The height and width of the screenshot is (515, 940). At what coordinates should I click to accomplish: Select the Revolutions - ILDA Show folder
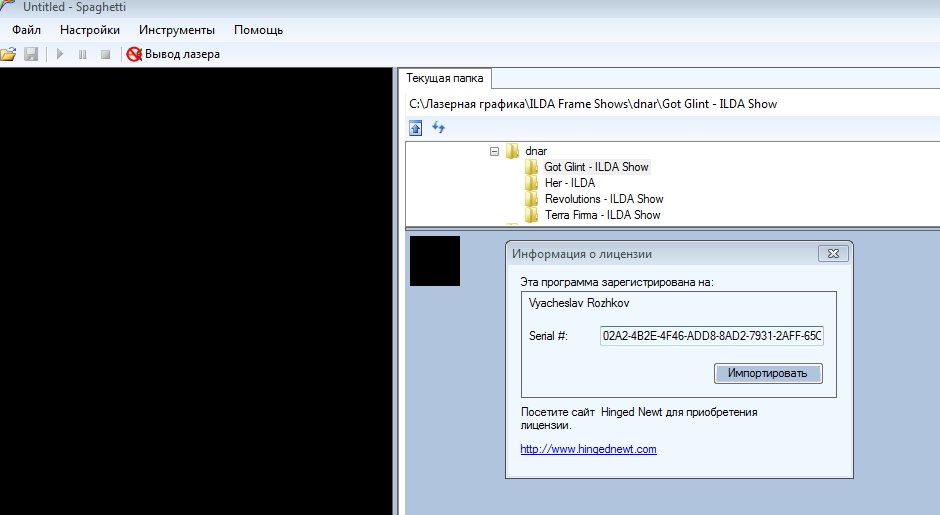(x=603, y=199)
